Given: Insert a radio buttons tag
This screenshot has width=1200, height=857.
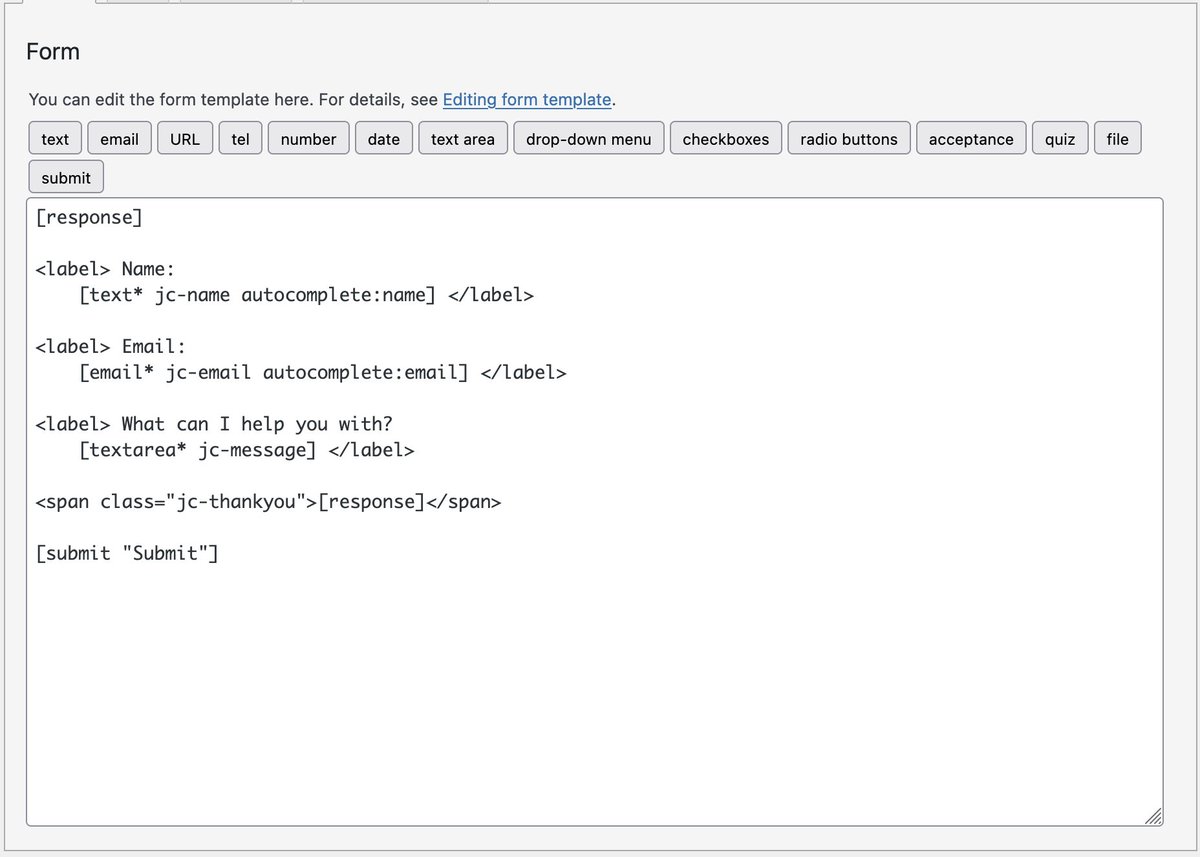Looking at the screenshot, I should (849, 139).
